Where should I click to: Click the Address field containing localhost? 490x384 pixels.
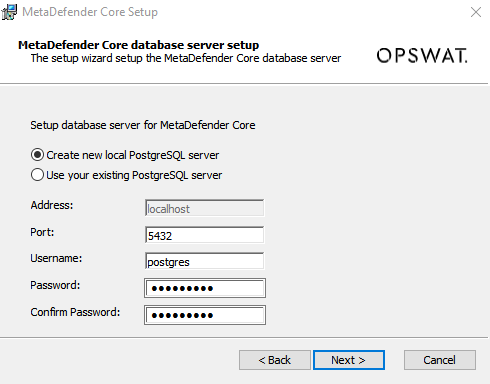click(205, 208)
